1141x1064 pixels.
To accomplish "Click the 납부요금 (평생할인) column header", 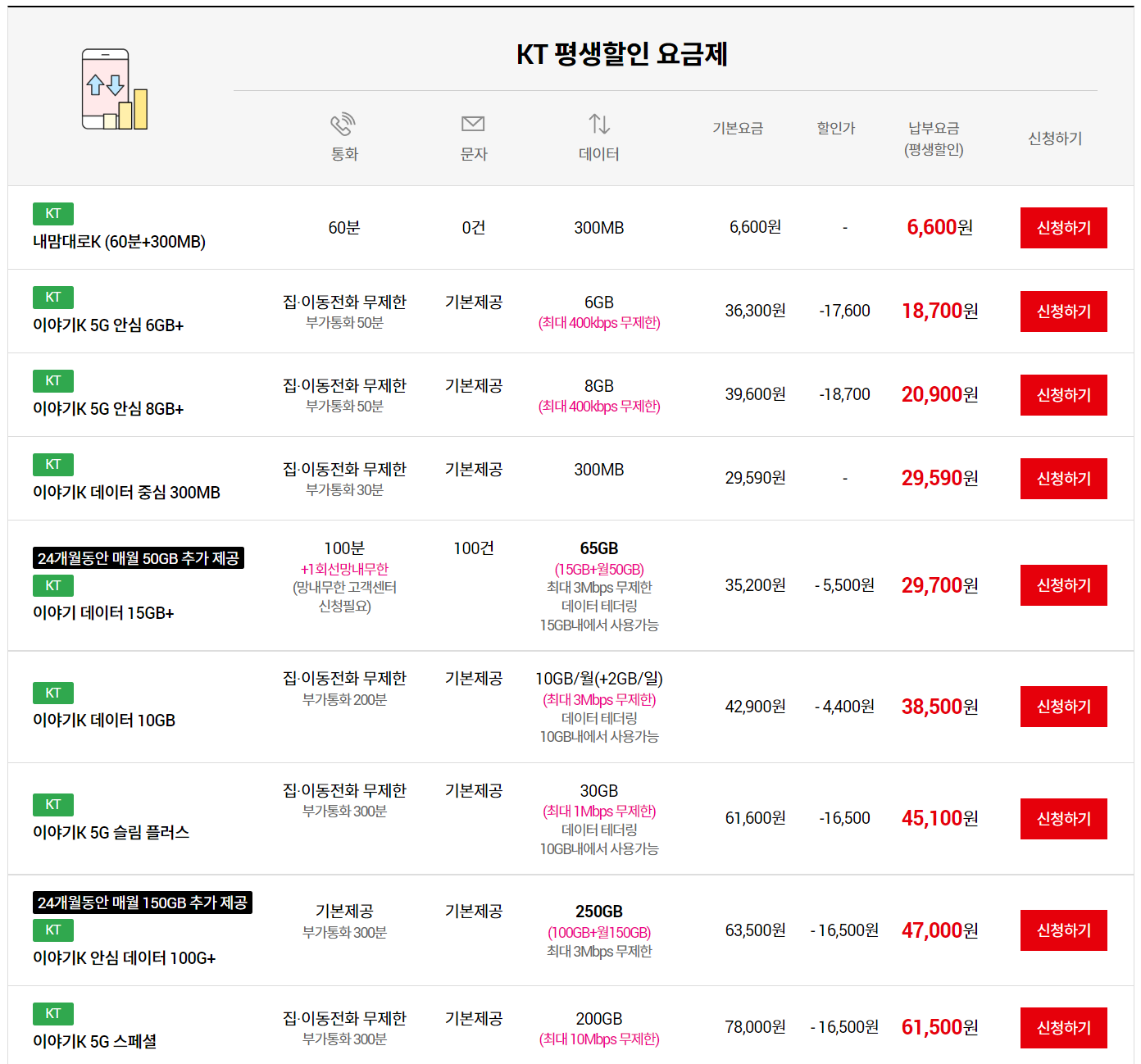I will click(x=934, y=139).
